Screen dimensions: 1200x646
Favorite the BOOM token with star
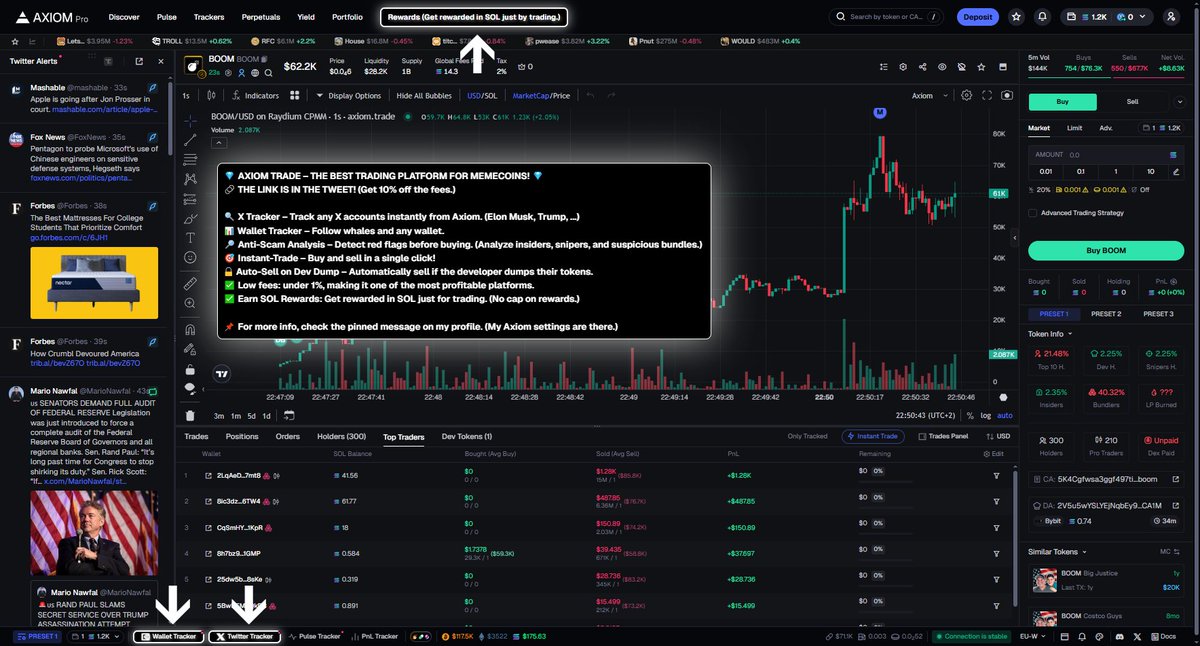point(980,67)
